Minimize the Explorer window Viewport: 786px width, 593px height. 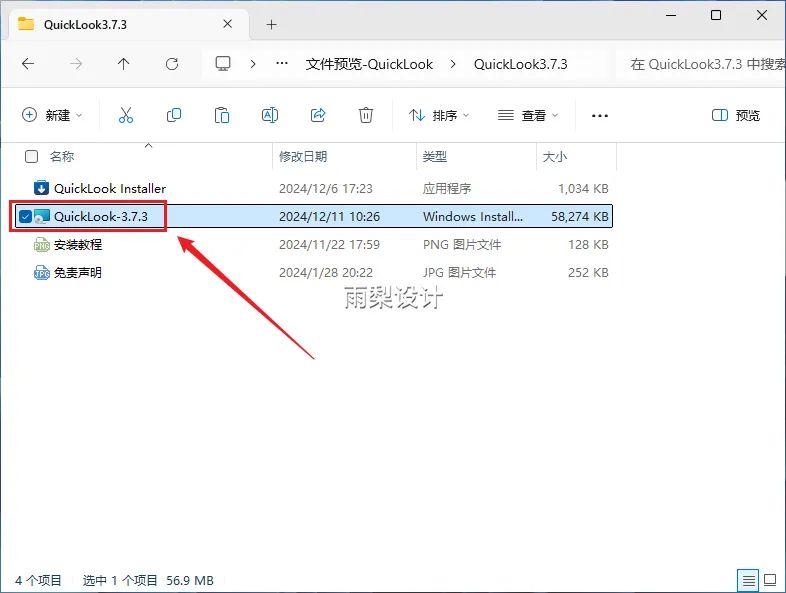tap(671, 16)
